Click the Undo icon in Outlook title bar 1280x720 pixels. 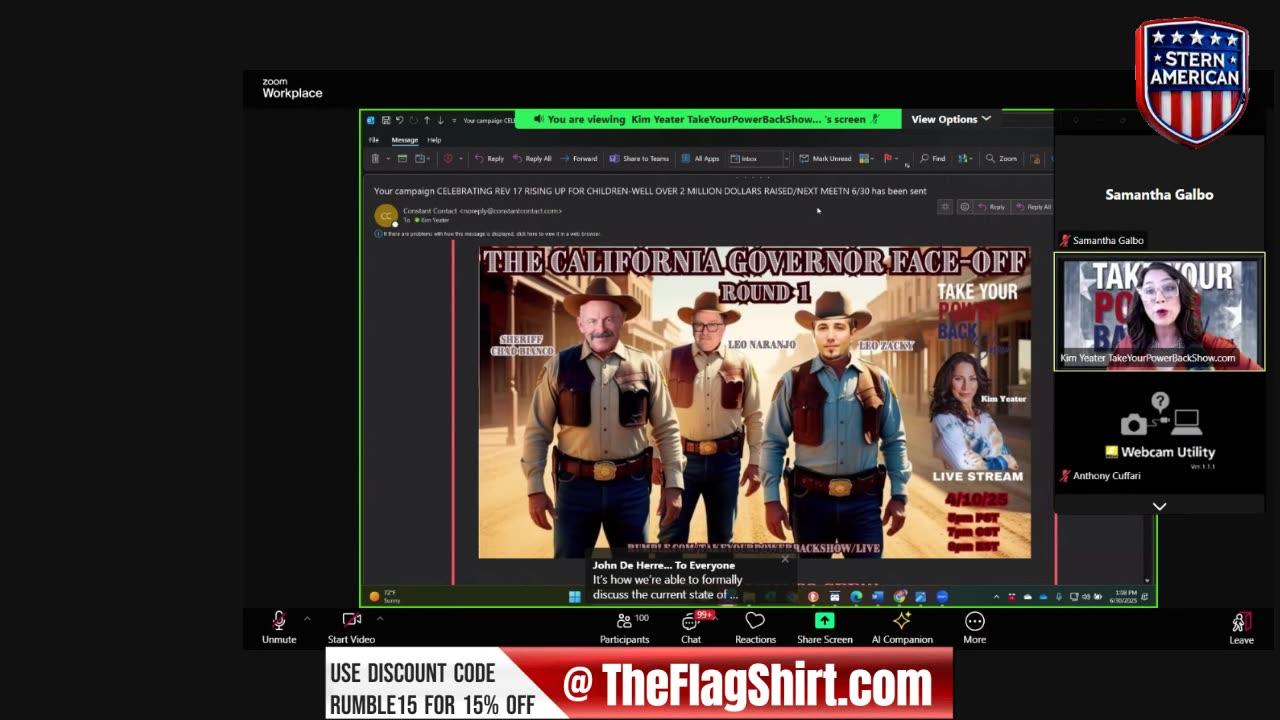click(x=399, y=120)
